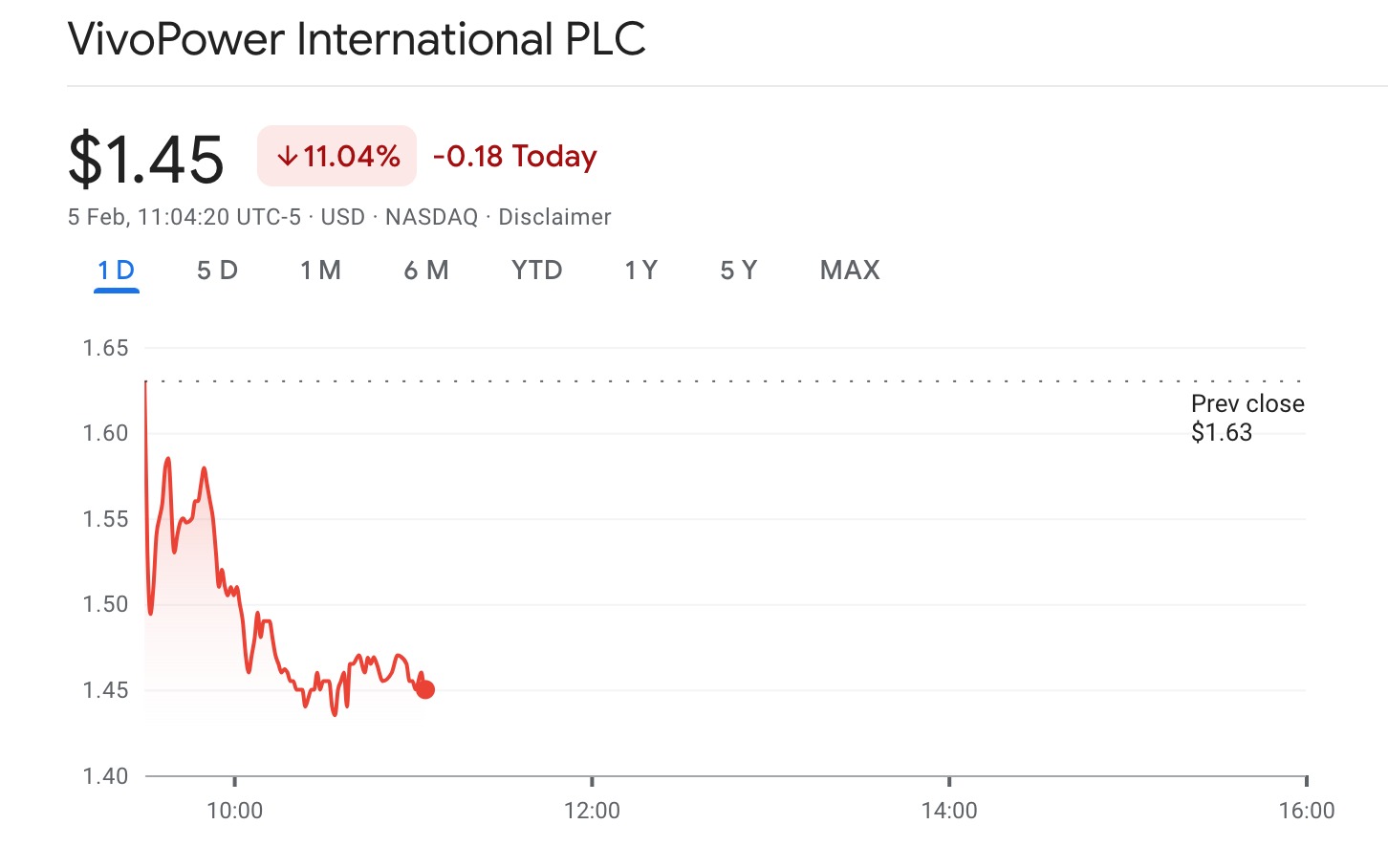Image resolution: width=1388 pixels, height=868 pixels.
Task: Click the Prev close $1.63 label
Action: pos(1247,418)
